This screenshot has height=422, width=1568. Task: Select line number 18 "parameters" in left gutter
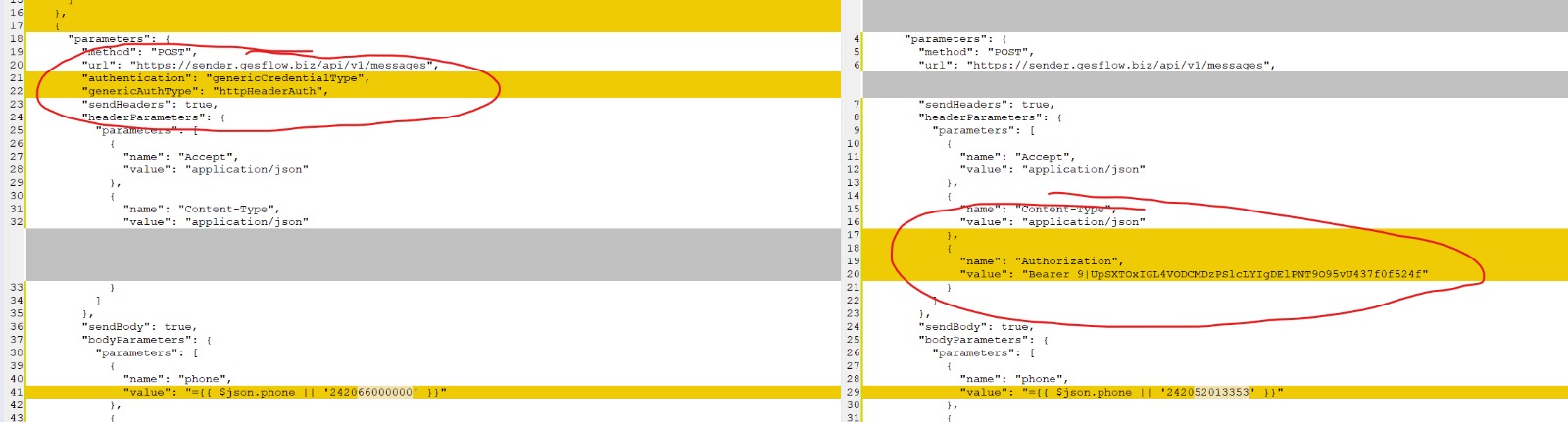16,39
